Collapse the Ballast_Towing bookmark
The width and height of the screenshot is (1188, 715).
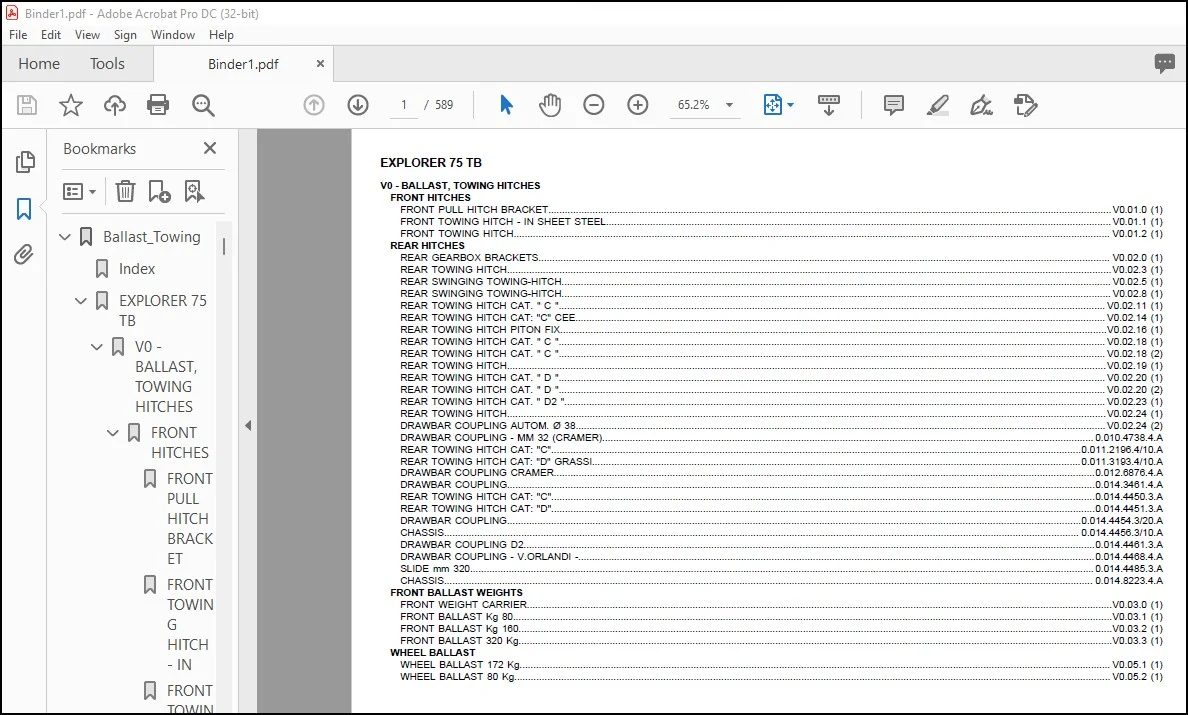tap(65, 237)
